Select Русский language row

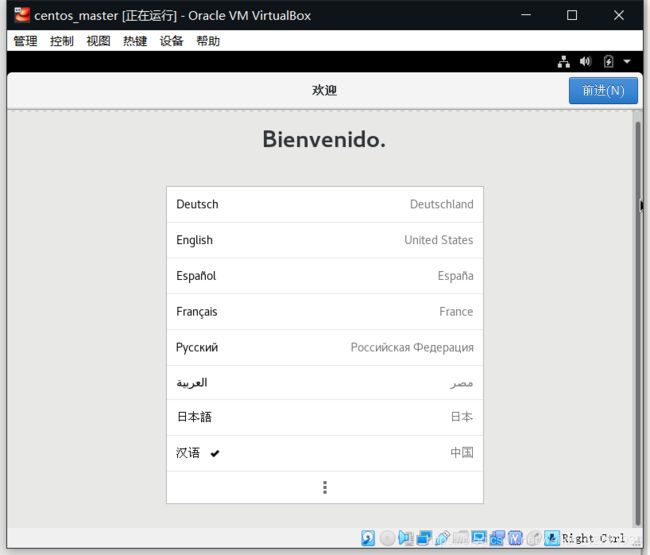click(325, 347)
